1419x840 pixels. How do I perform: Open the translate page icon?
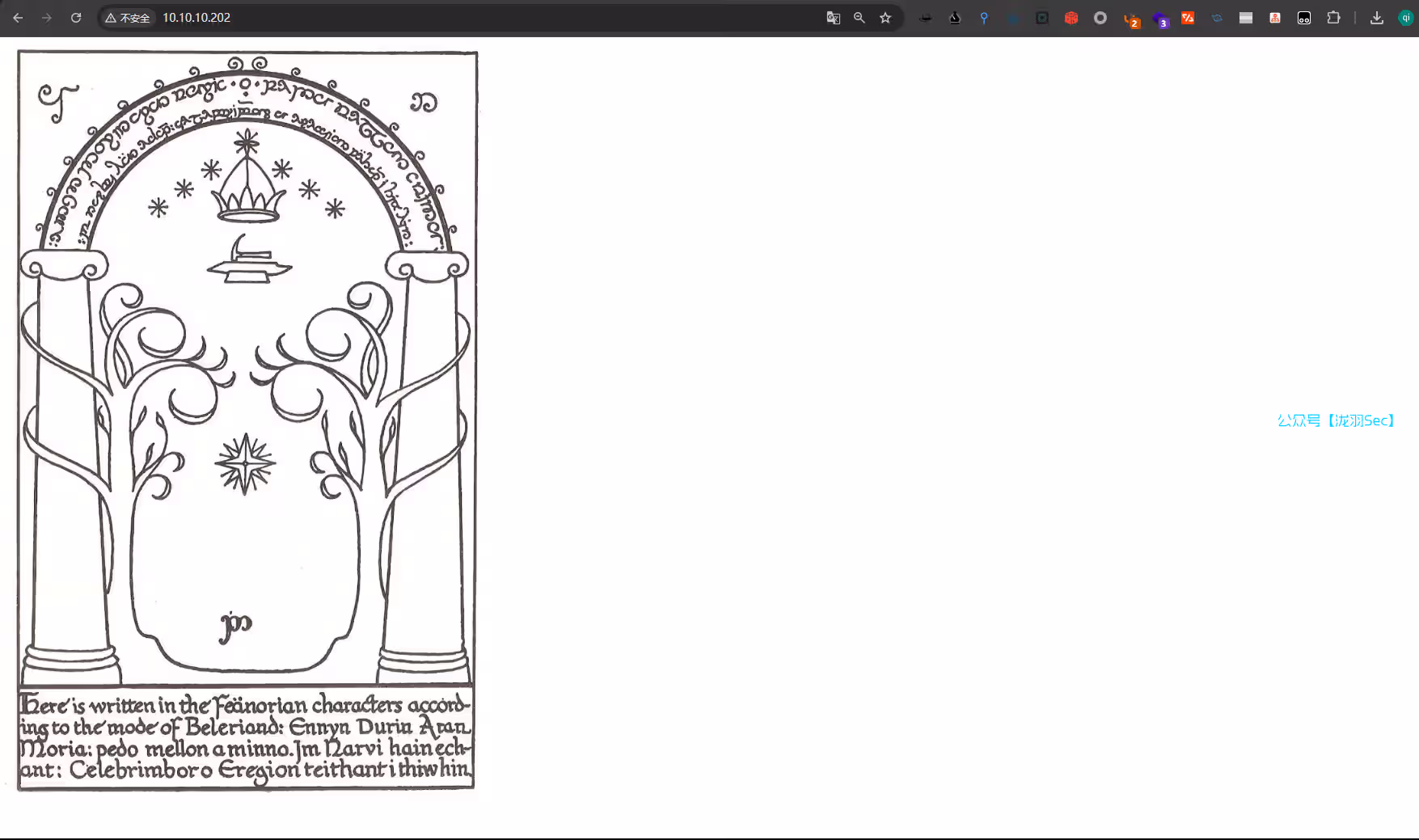[834, 18]
